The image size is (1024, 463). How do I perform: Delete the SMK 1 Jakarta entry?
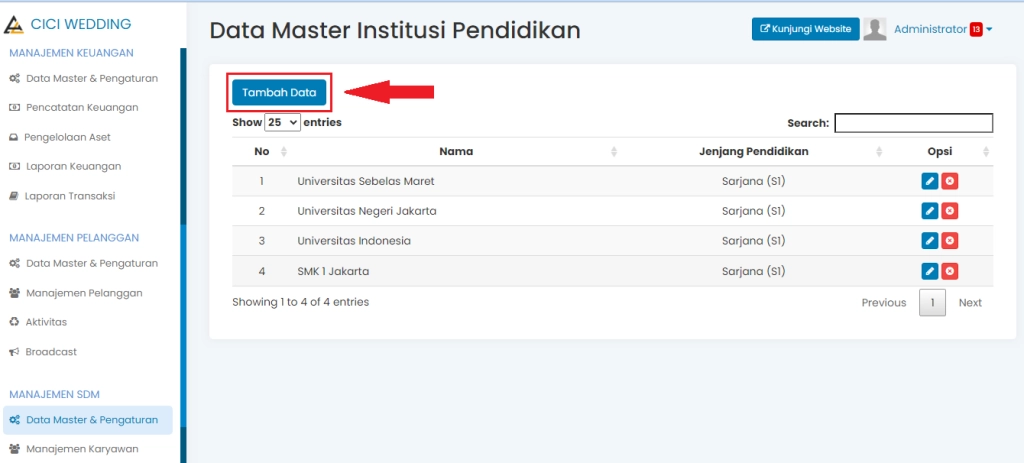950,271
